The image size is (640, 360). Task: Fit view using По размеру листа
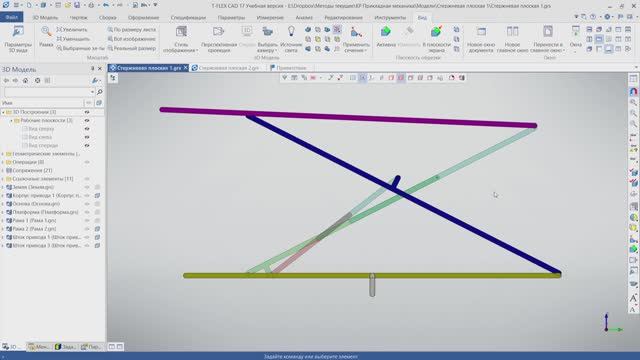(131, 29)
